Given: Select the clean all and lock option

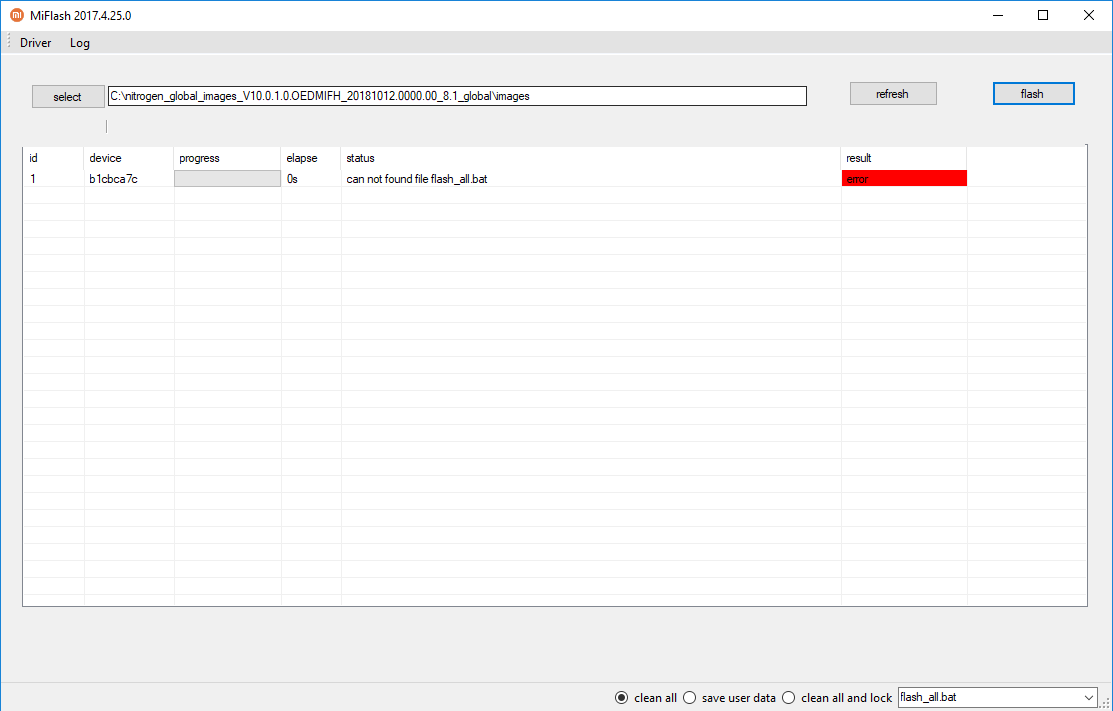Looking at the screenshot, I should (836, 698).
